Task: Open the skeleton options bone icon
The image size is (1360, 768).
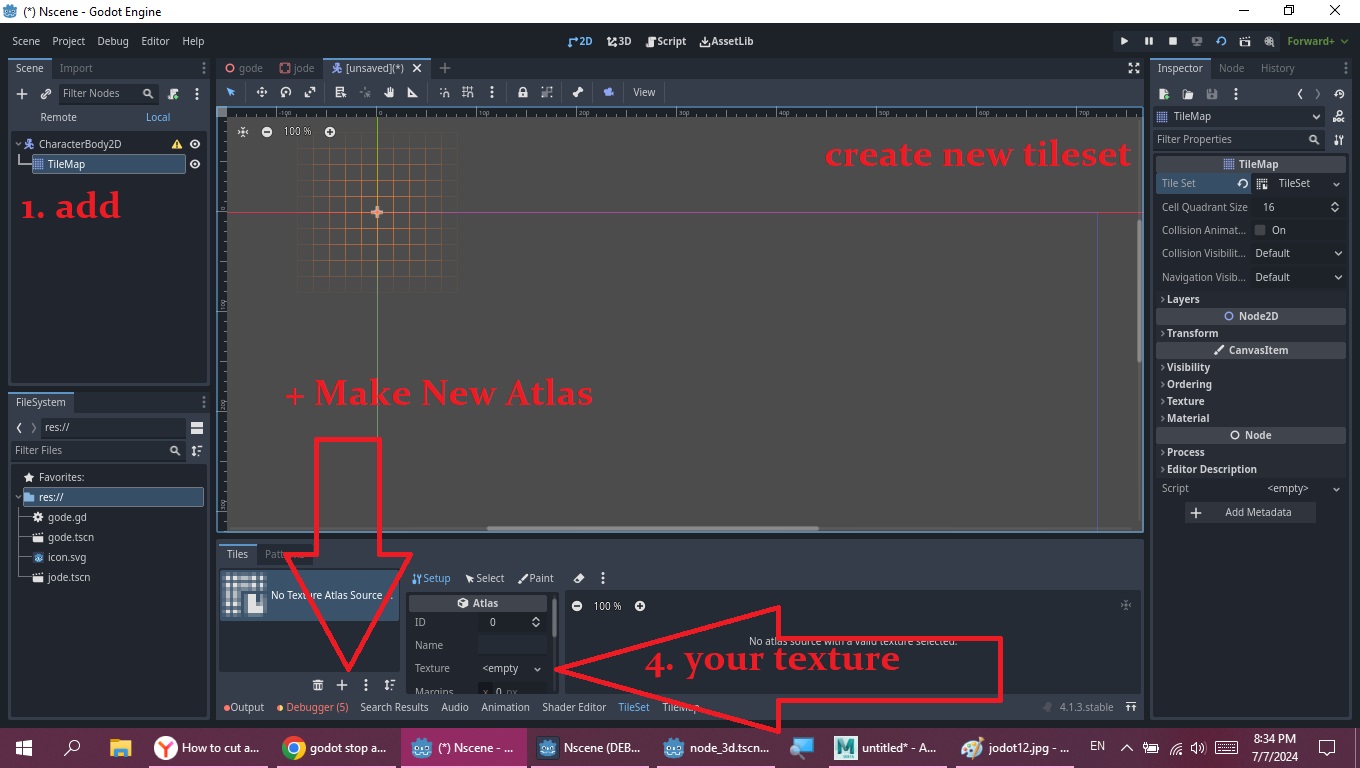Action: pyautogui.click(x=578, y=92)
